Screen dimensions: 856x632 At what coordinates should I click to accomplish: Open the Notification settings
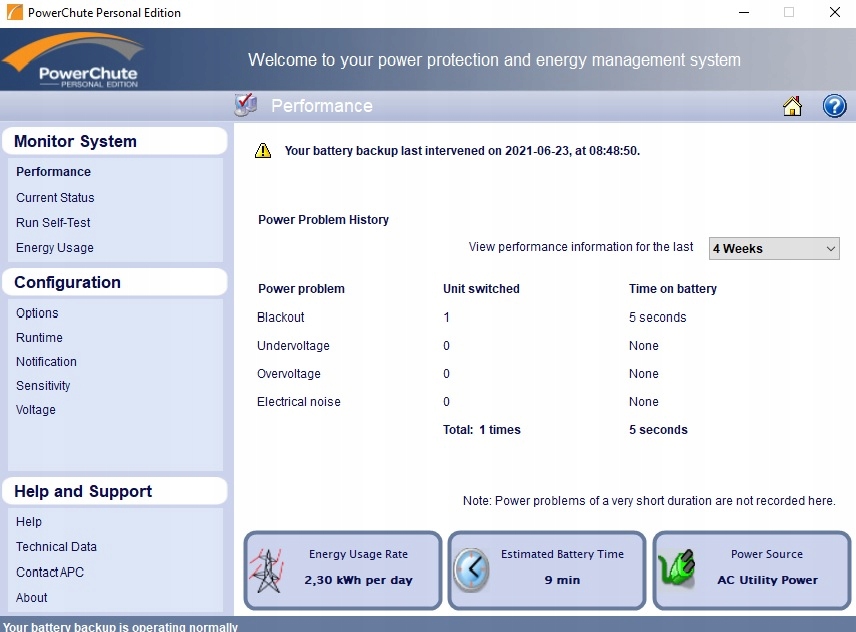pyautogui.click(x=46, y=362)
